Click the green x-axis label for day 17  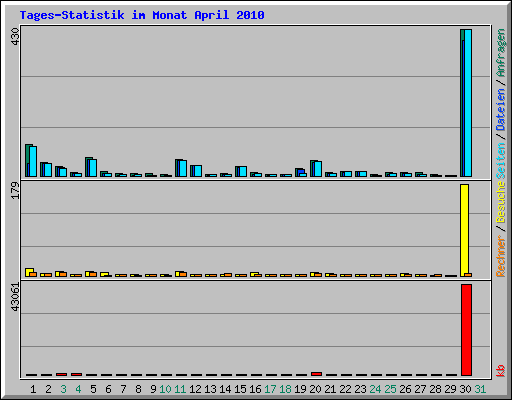point(270,389)
